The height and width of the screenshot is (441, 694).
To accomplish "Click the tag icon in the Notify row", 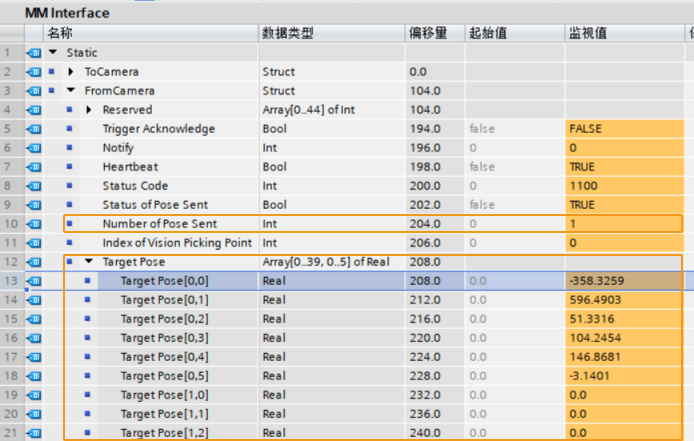I will [x=34, y=148].
